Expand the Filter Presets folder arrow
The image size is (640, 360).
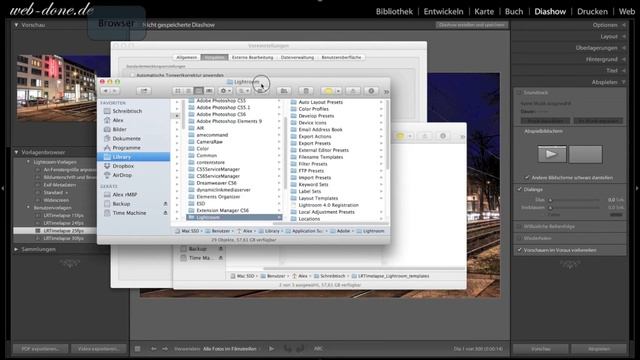[381, 164]
